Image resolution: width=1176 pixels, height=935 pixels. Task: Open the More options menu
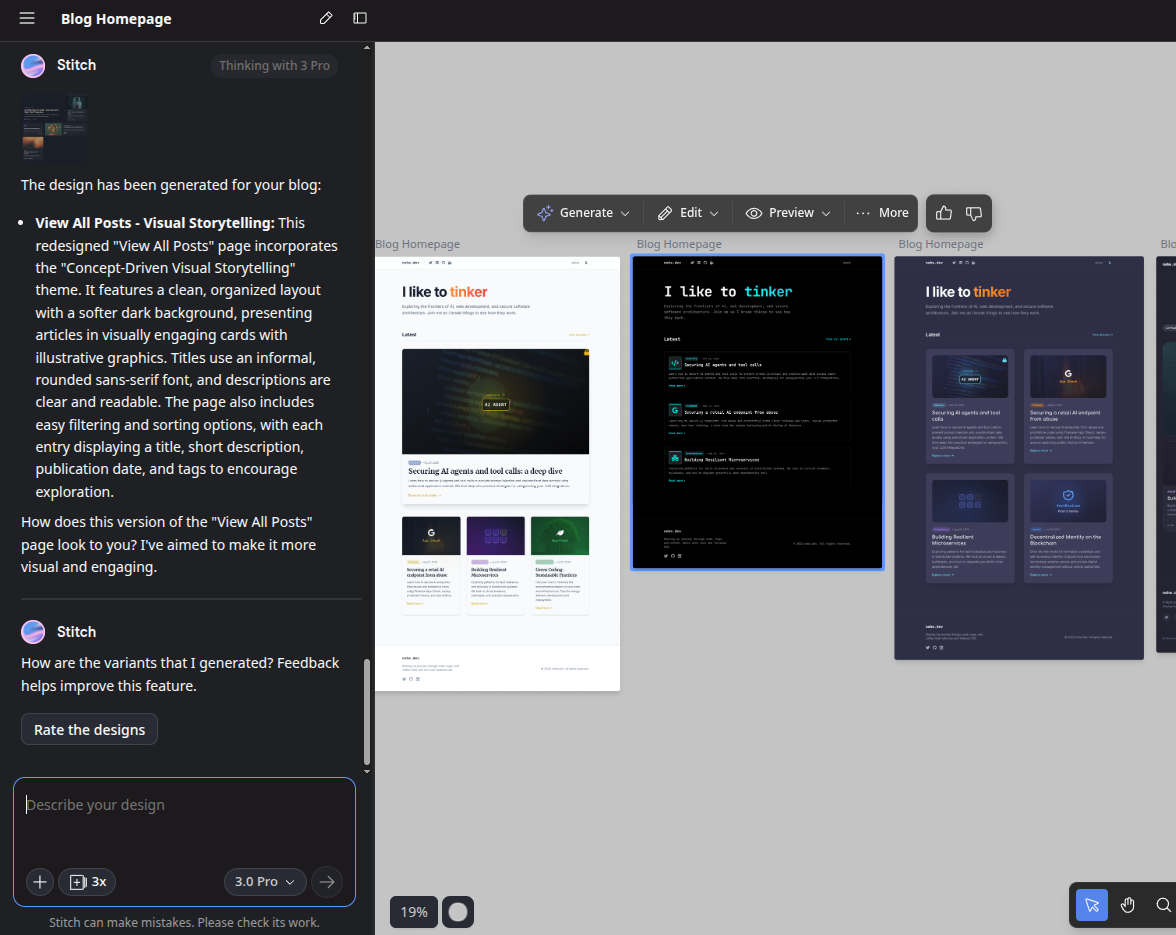882,213
